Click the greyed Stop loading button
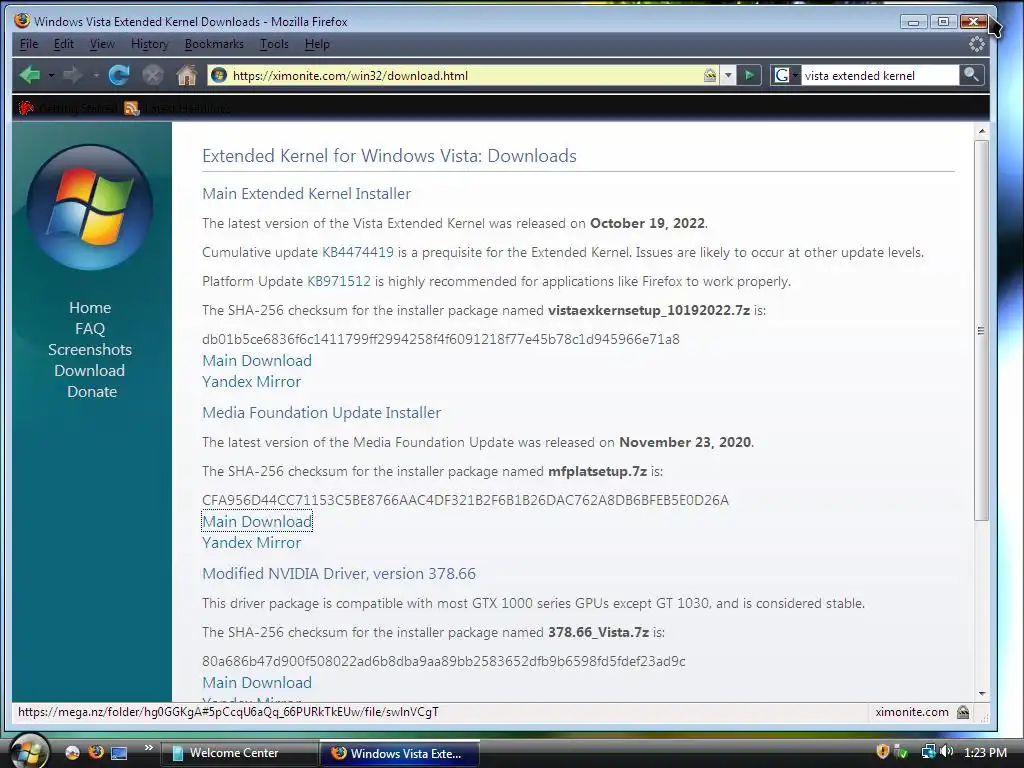The width and height of the screenshot is (1024, 768). 153,75
